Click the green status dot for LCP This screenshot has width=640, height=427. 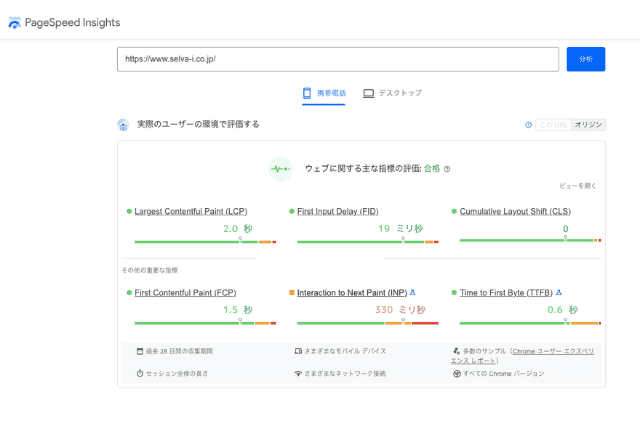(x=129, y=211)
